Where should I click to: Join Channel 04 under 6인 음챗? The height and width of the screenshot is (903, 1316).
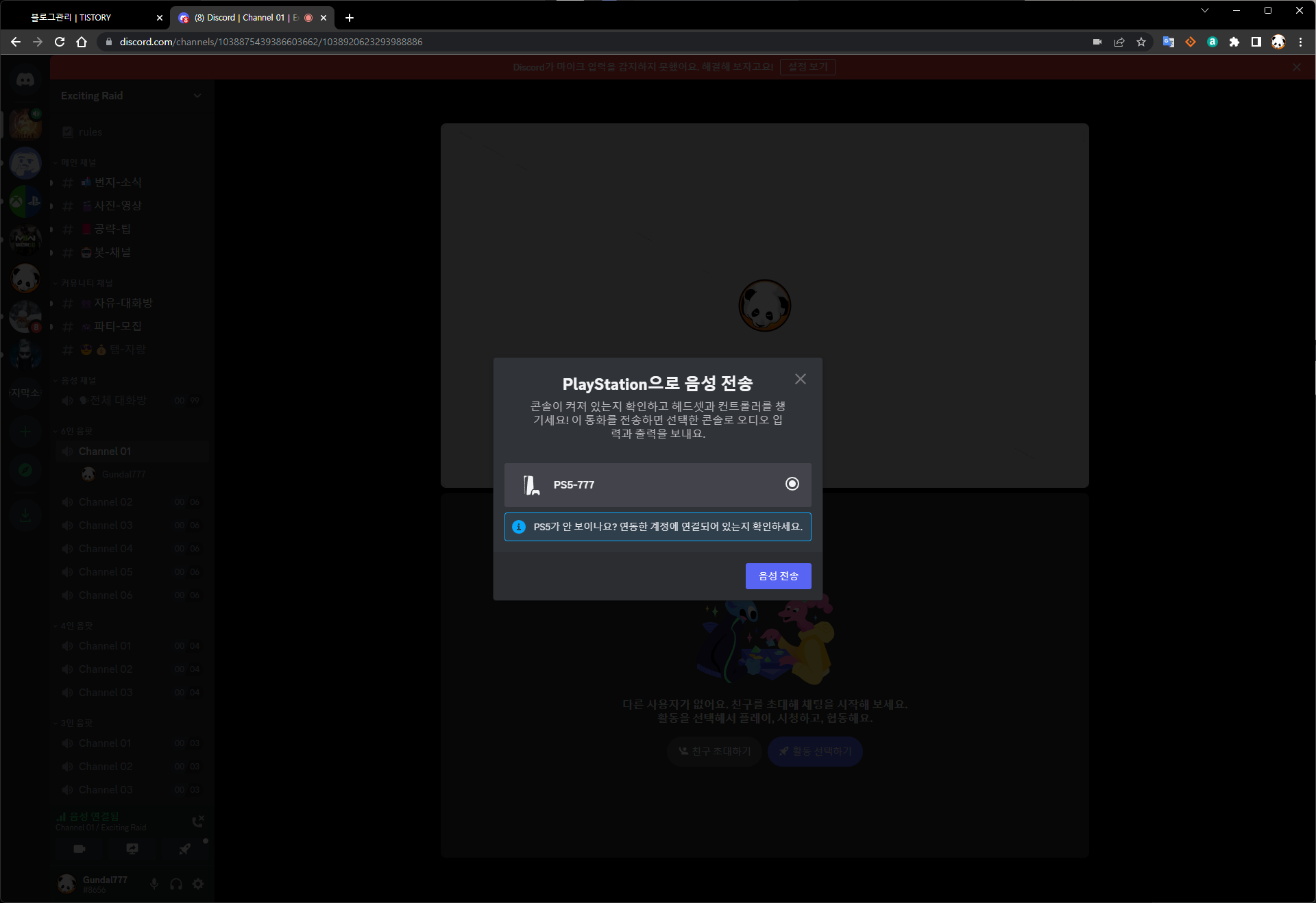(132, 549)
